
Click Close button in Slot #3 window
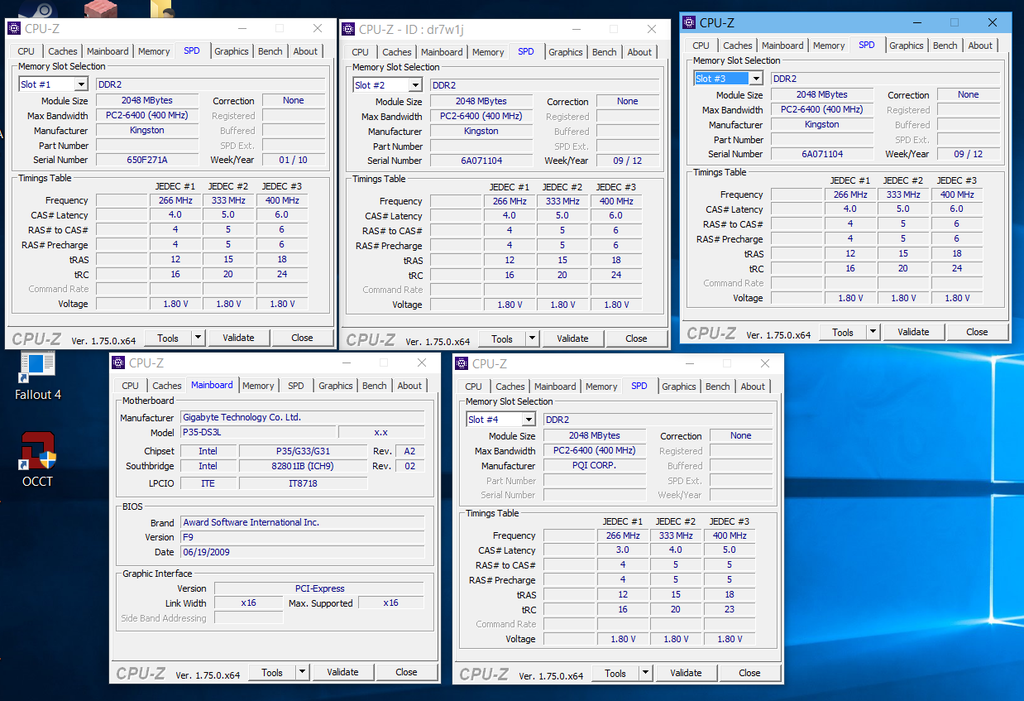click(x=977, y=332)
